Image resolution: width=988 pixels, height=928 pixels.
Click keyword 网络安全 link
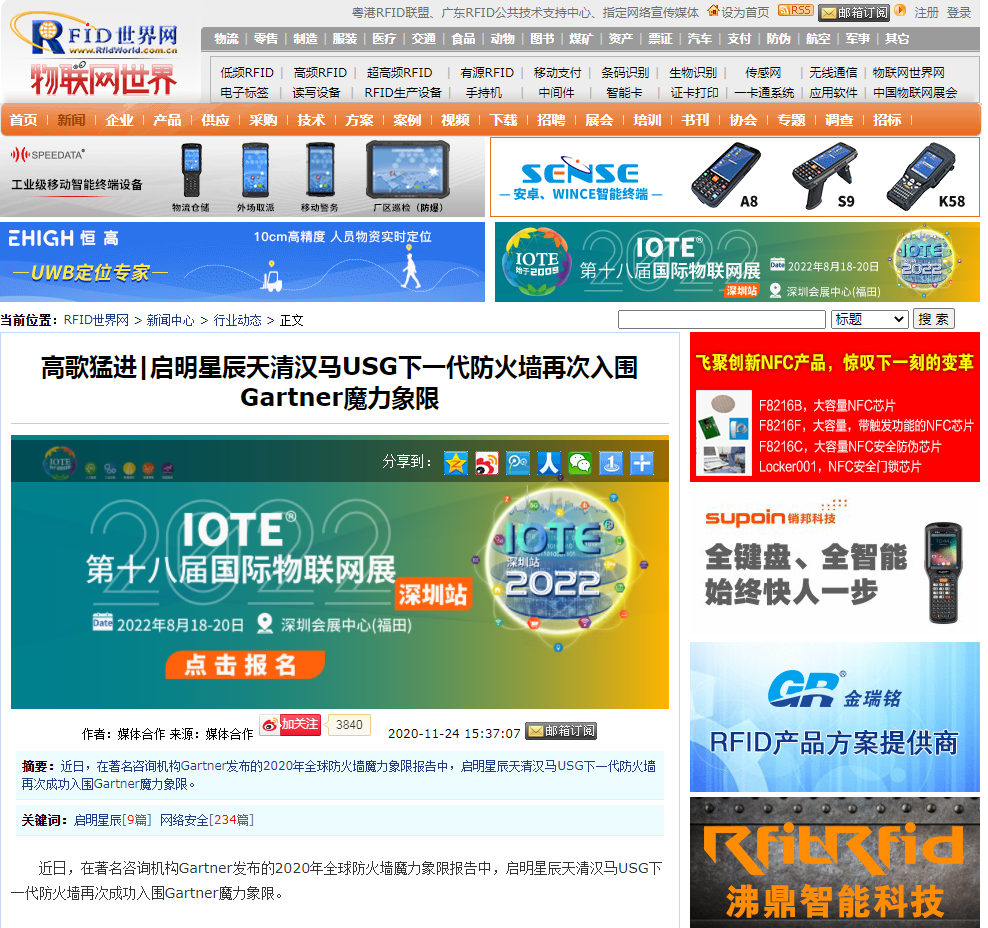tap(184, 820)
